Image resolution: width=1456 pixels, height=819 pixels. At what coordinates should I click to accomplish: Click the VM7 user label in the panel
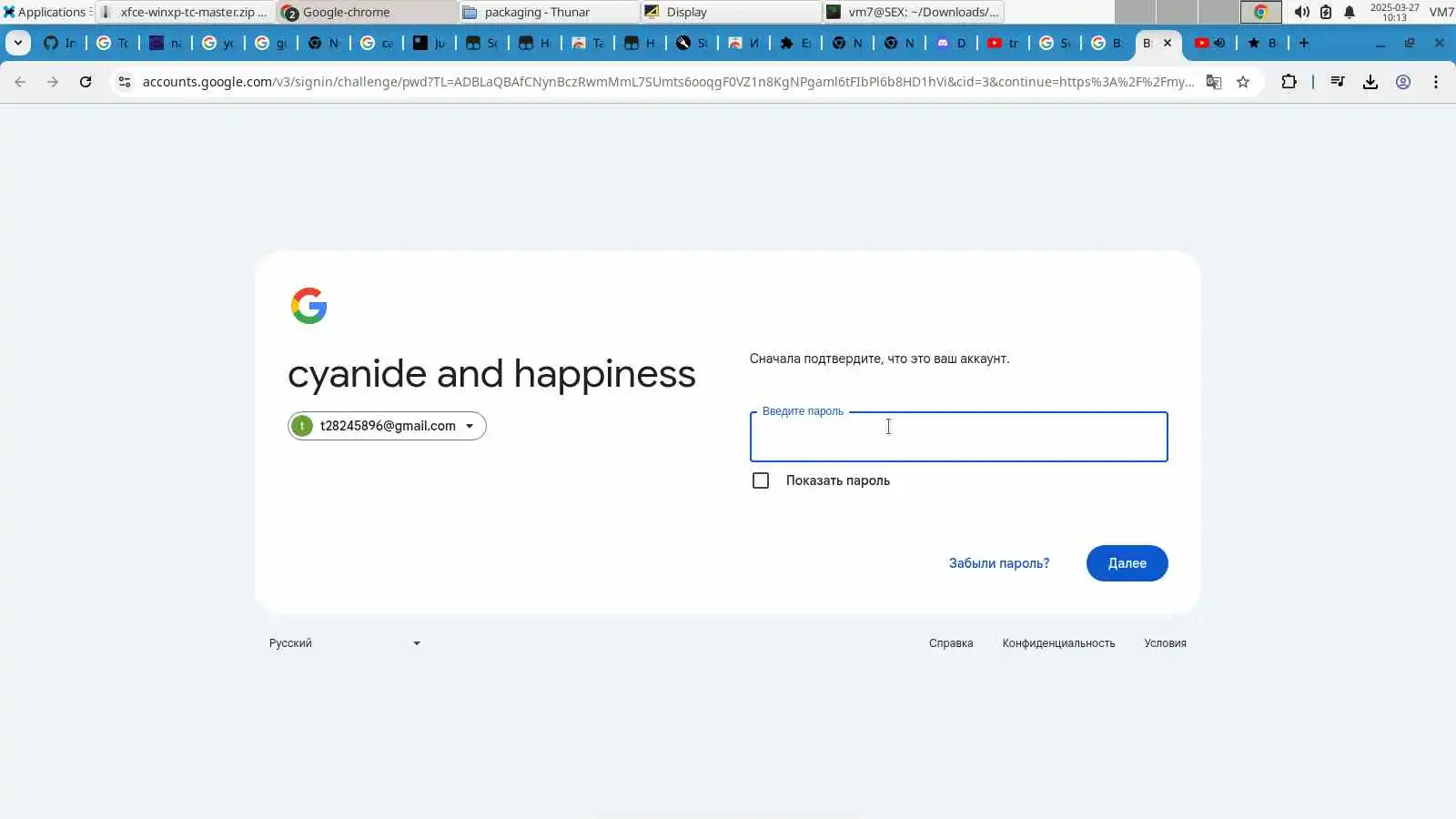pyautogui.click(x=1441, y=12)
